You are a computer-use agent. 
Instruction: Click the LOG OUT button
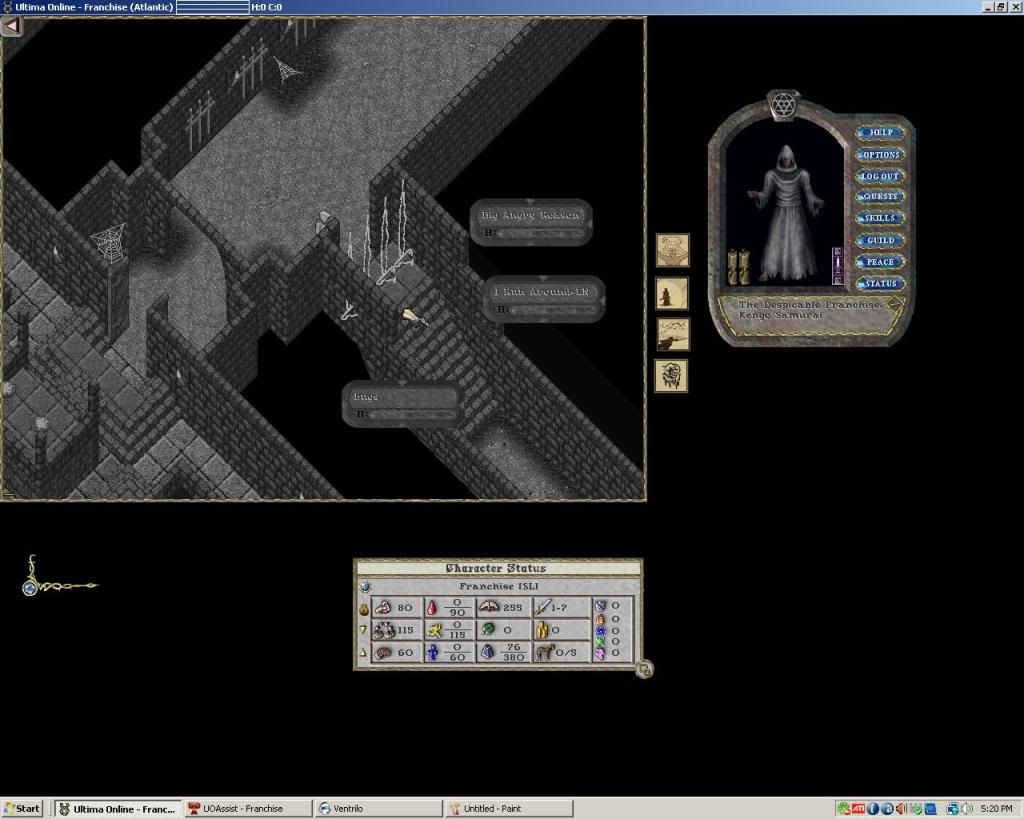(x=880, y=176)
